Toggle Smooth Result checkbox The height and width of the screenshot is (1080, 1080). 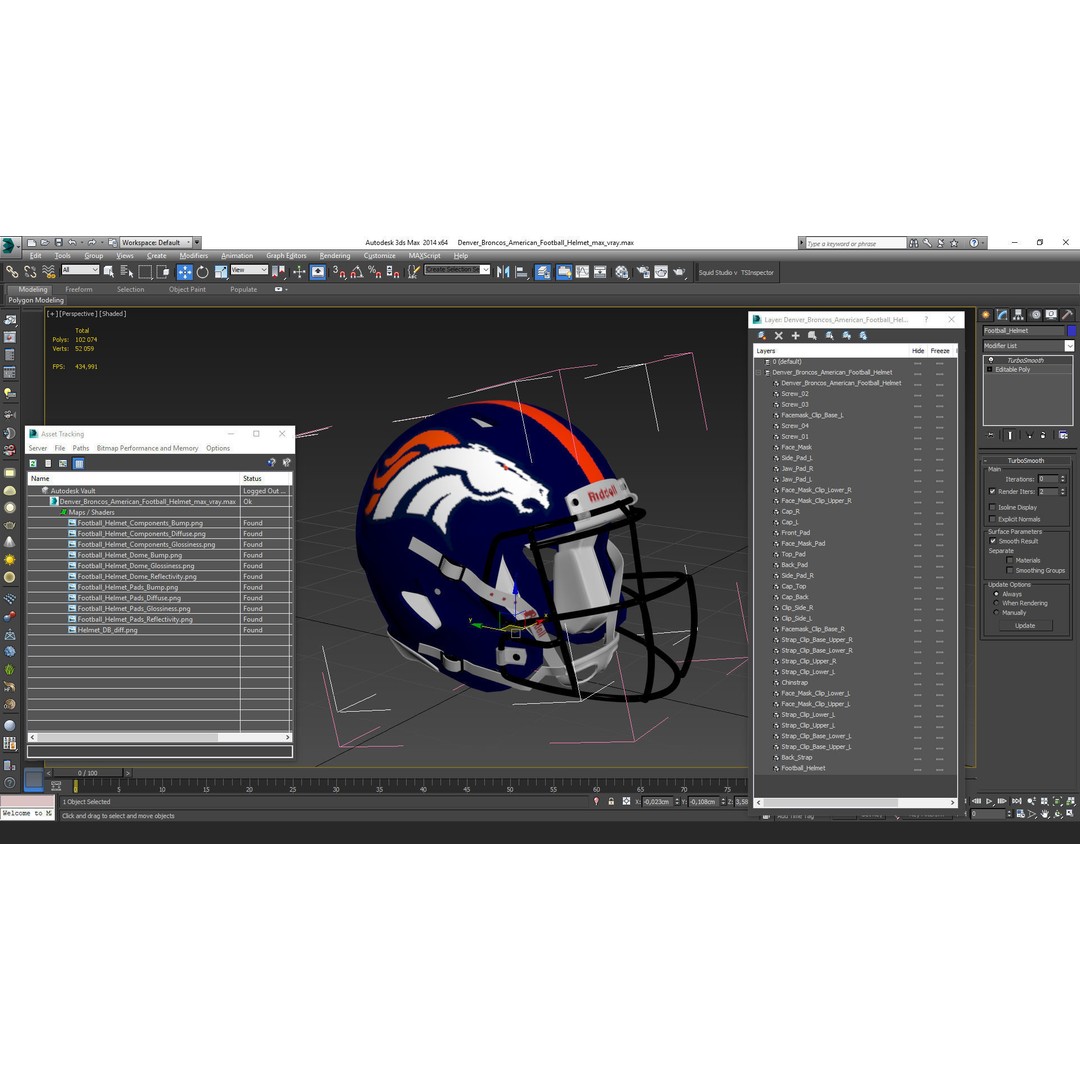click(993, 541)
